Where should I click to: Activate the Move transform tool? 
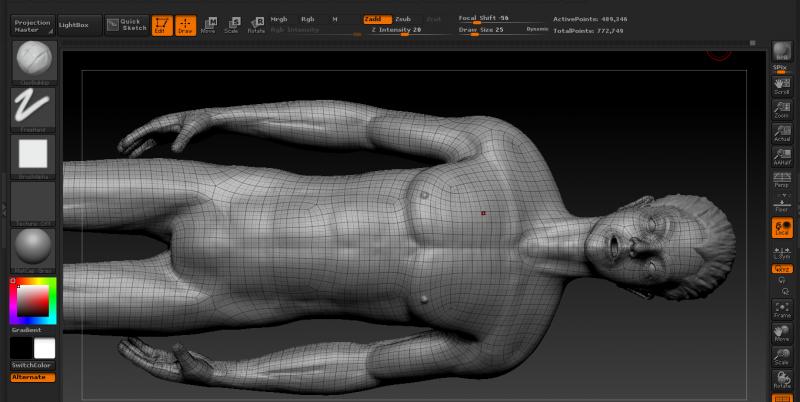(208, 24)
